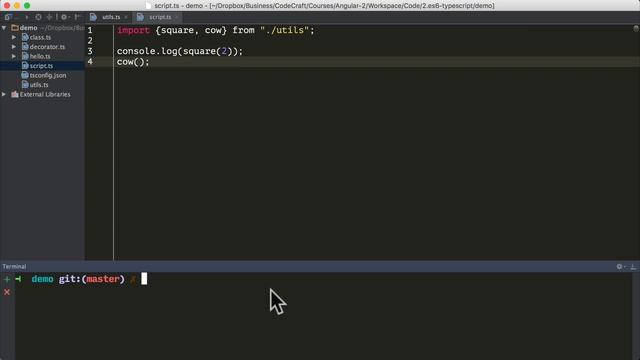Click 'master' branch name in terminal prompt

[103, 279]
